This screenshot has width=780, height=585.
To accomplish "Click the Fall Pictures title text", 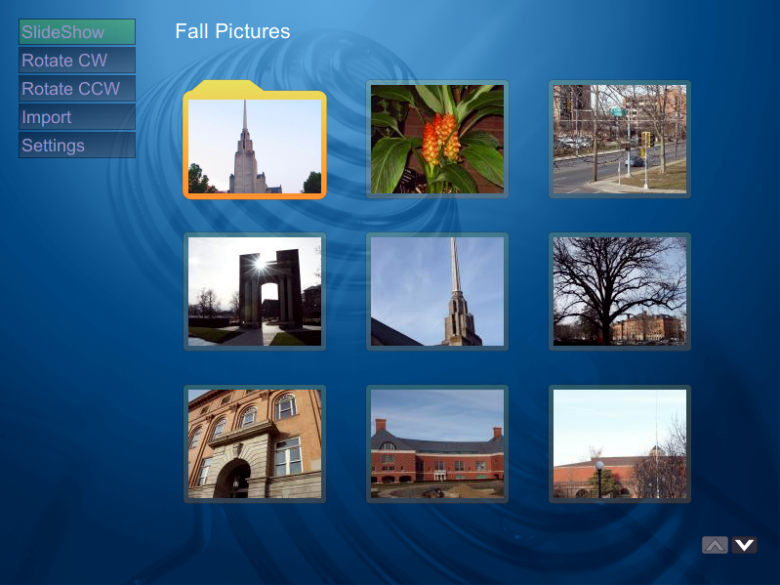I will [232, 31].
